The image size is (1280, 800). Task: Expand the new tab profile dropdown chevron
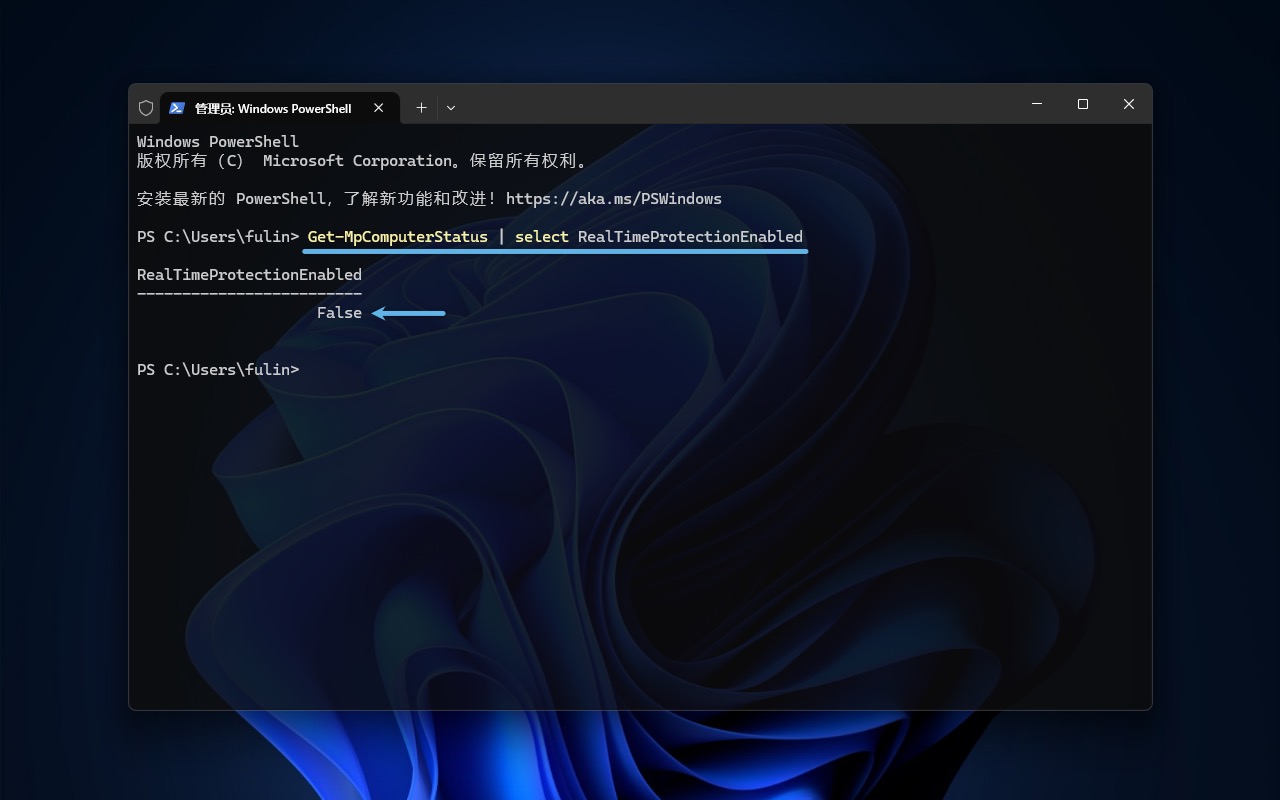click(451, 108)
